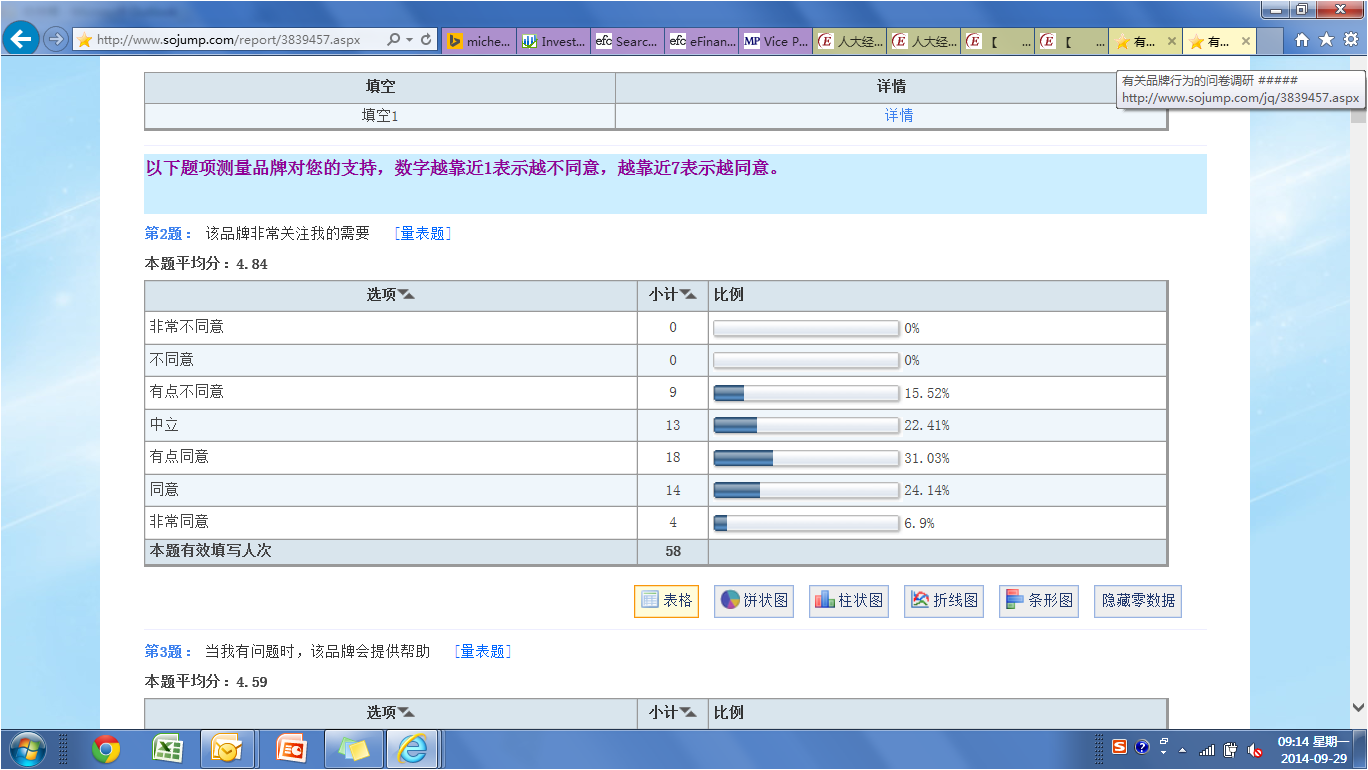1368x770 pixels.
Task: Click the 填空1 table cell
Action: [380, 116]
